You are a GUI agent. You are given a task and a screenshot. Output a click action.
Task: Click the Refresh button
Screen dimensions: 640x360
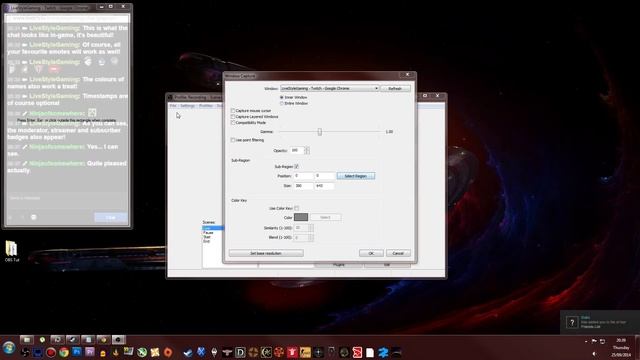click(395, 89)
